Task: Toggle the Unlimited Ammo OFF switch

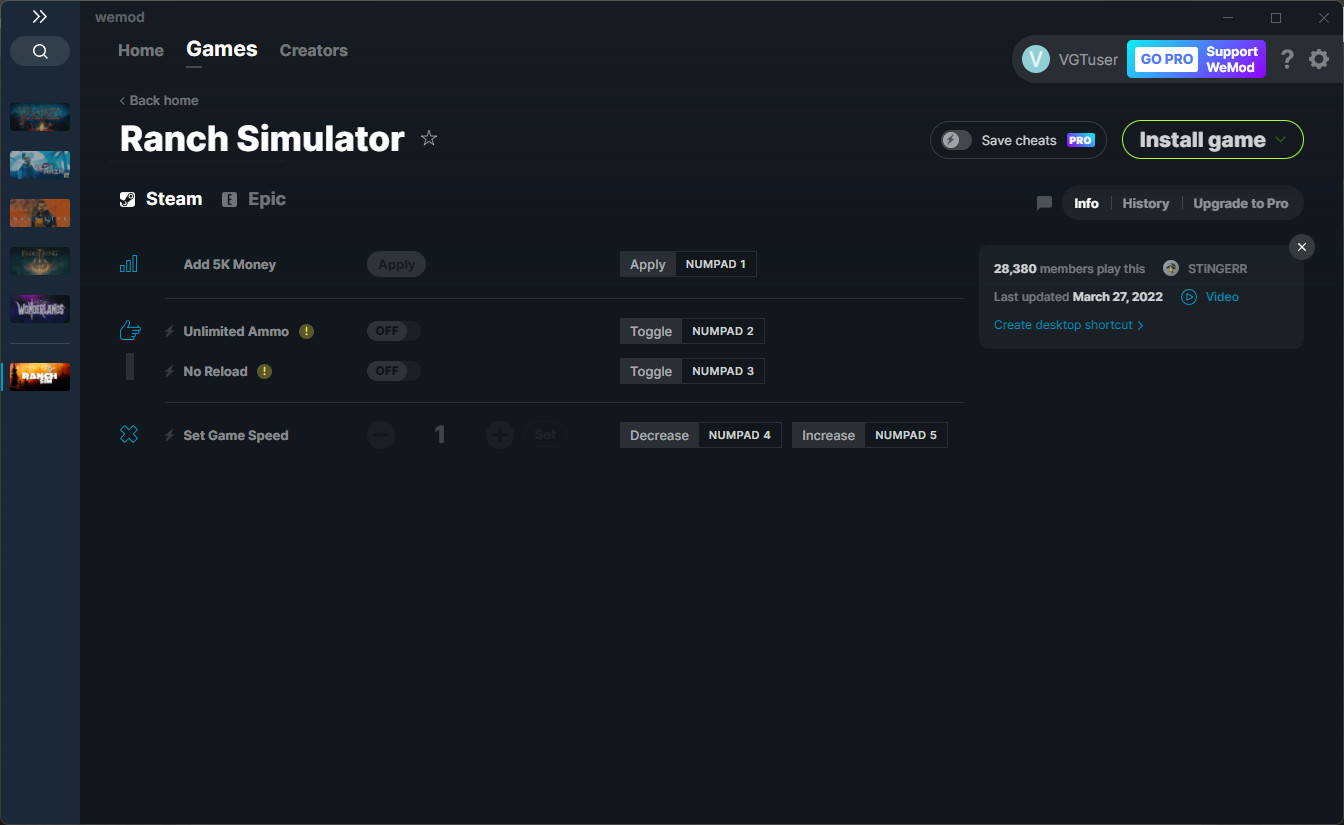Action: point(394,331)
